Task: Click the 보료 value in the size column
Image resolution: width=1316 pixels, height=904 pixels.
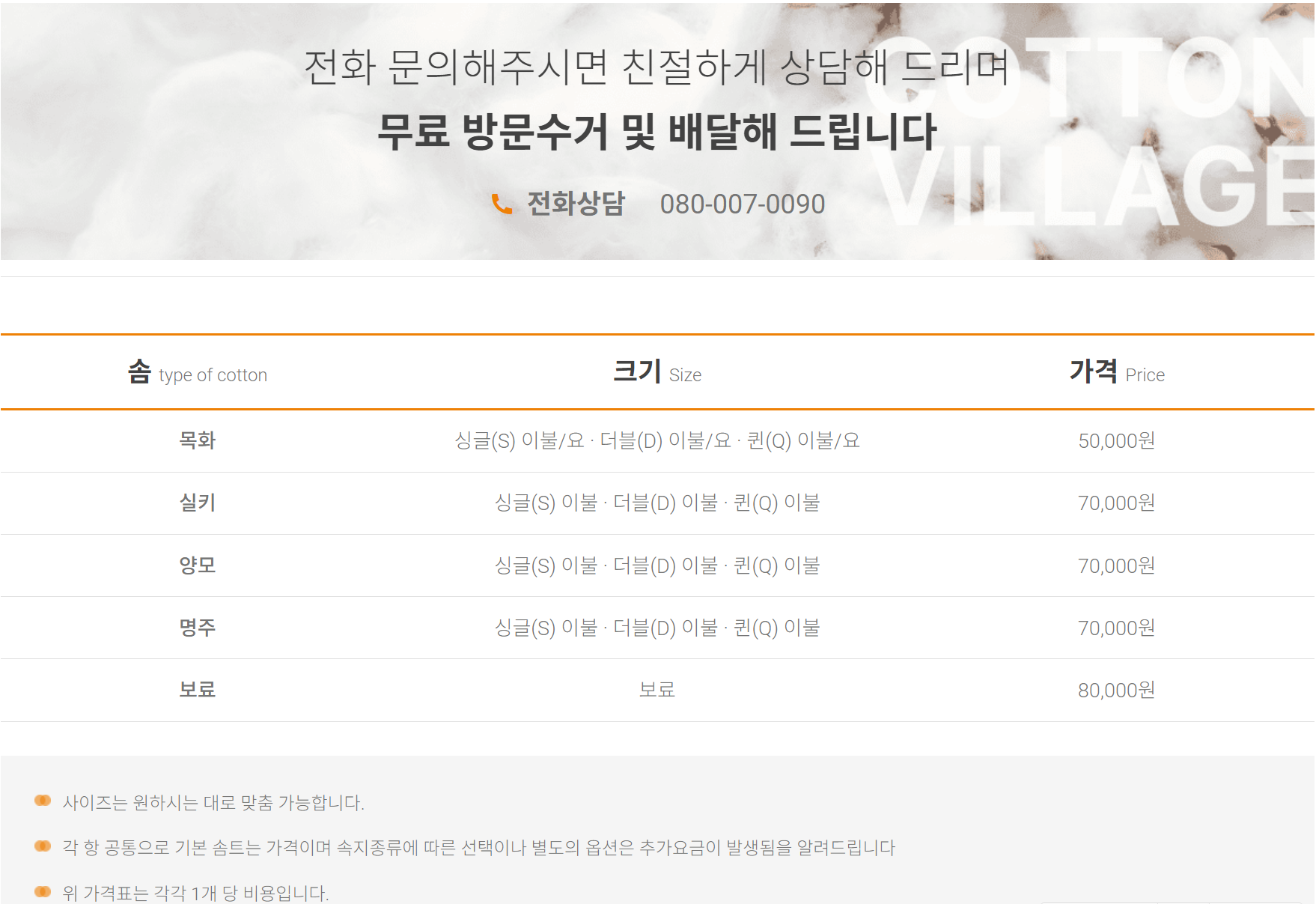Action: pyautogui.click(x=657, y=690)
